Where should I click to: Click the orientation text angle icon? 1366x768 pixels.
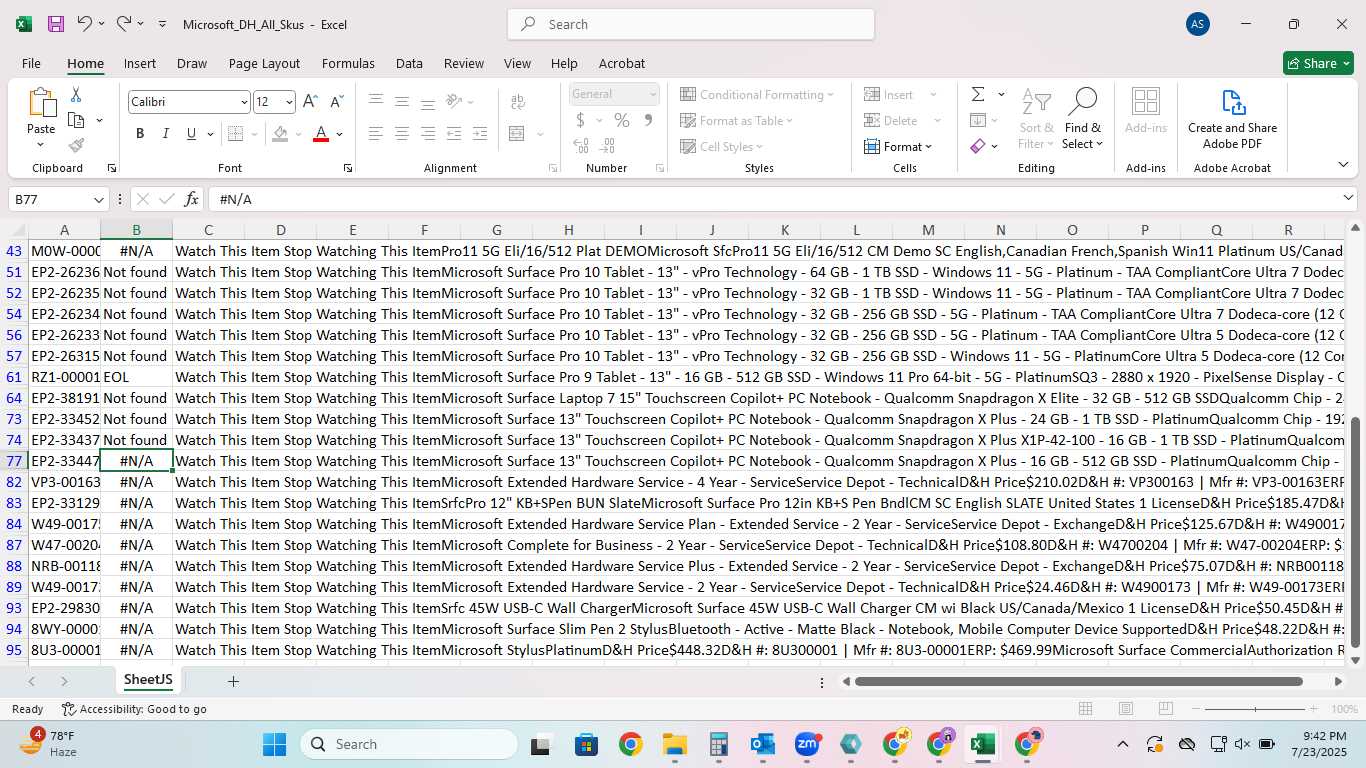454,102
